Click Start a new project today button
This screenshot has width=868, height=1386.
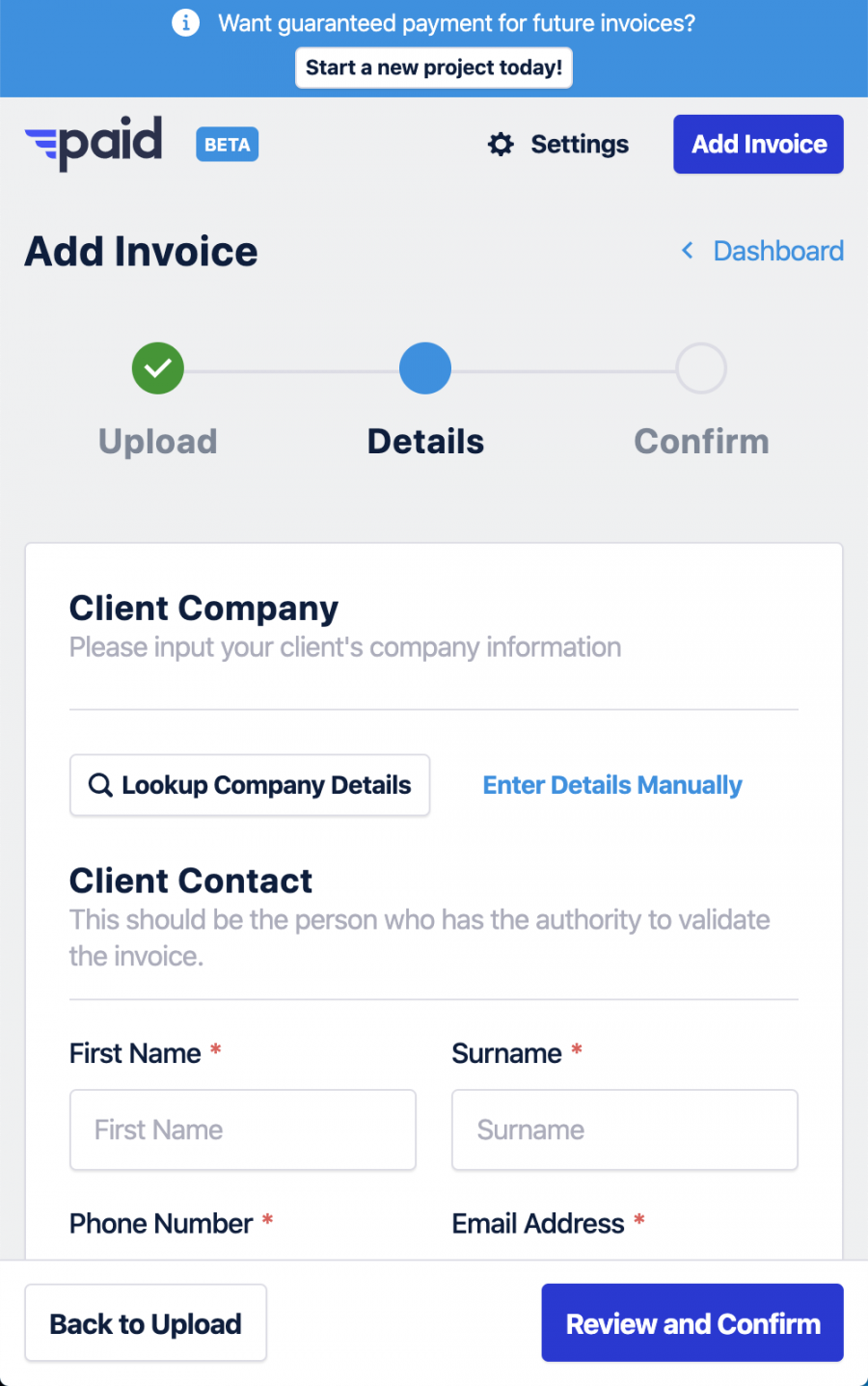(x=434, y=68)
